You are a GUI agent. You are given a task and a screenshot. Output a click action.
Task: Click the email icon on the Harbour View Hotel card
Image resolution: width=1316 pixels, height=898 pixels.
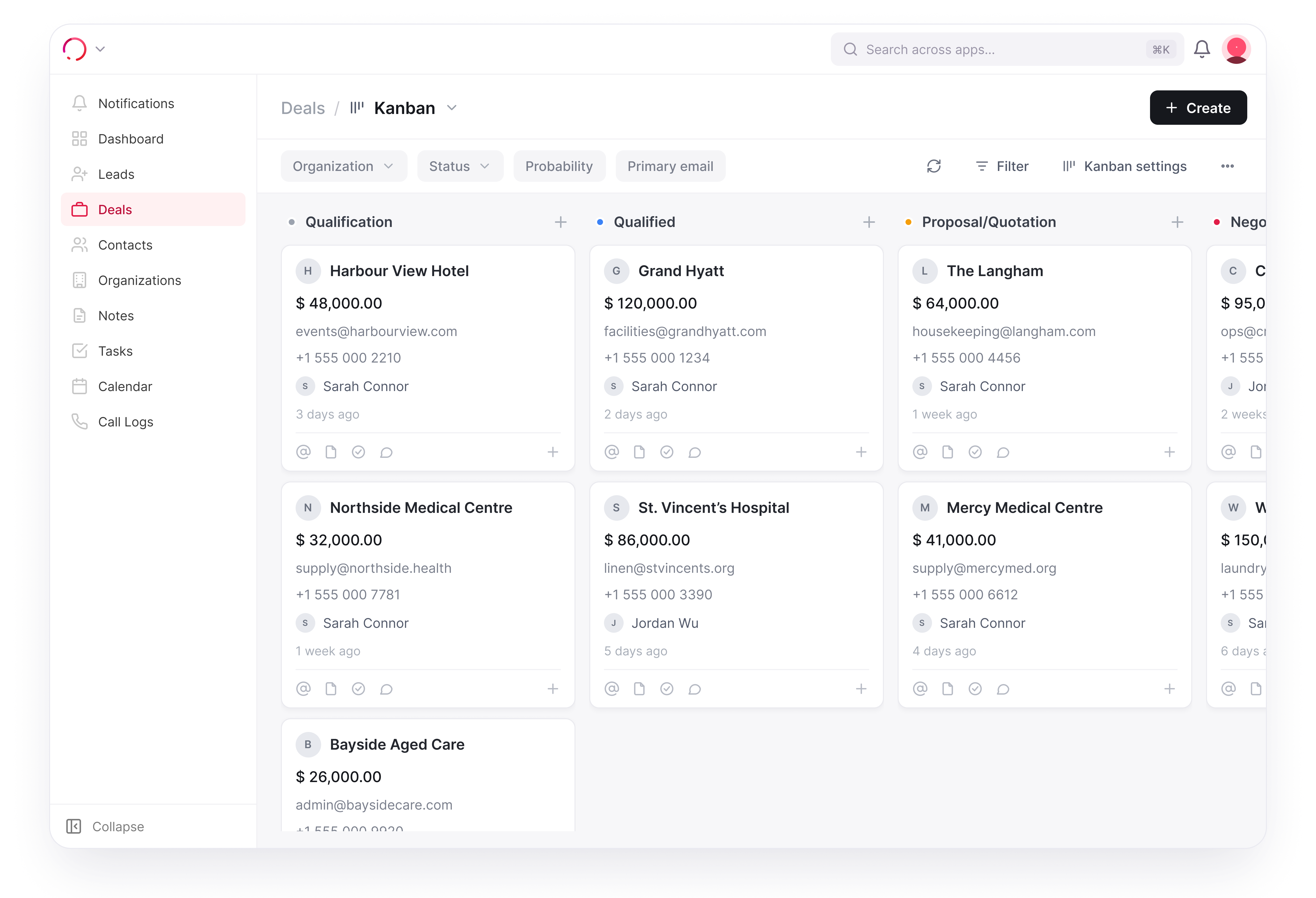[303, 452]
